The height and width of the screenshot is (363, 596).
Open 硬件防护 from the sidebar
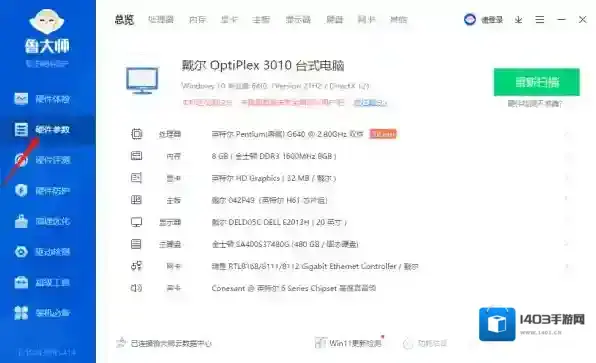[x=42, y=190]
